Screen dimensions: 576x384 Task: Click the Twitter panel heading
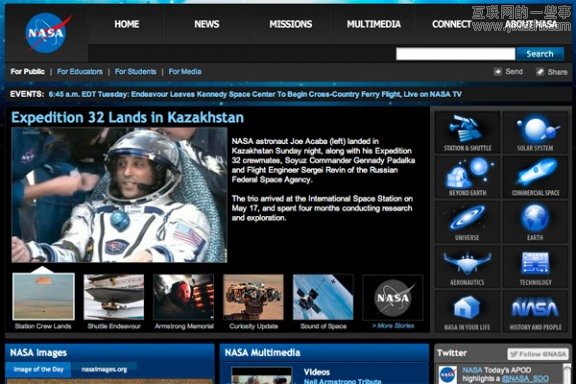pyautogui.click(x=452, y=353)
